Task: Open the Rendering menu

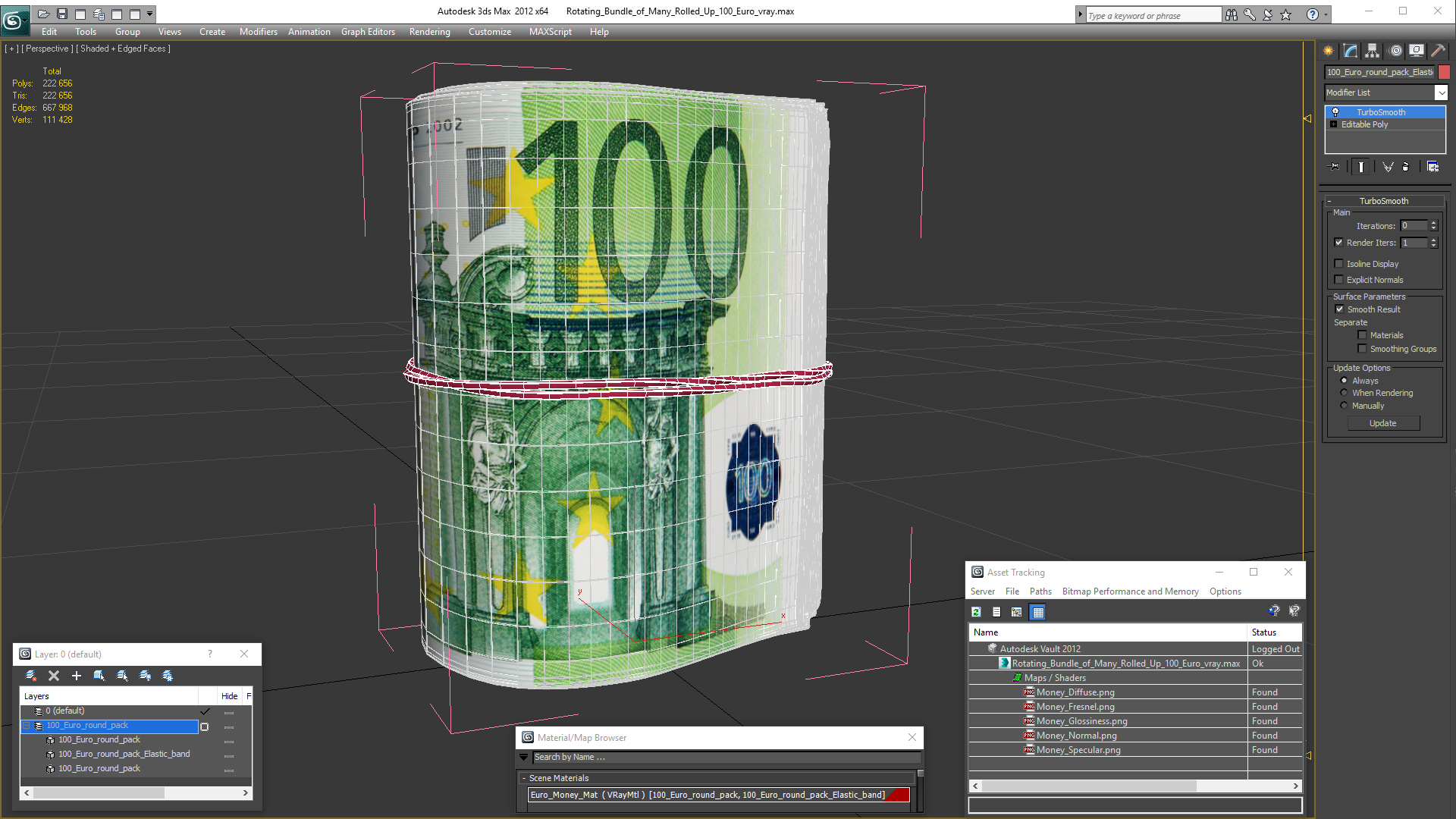Action: [x=429, y=32]
